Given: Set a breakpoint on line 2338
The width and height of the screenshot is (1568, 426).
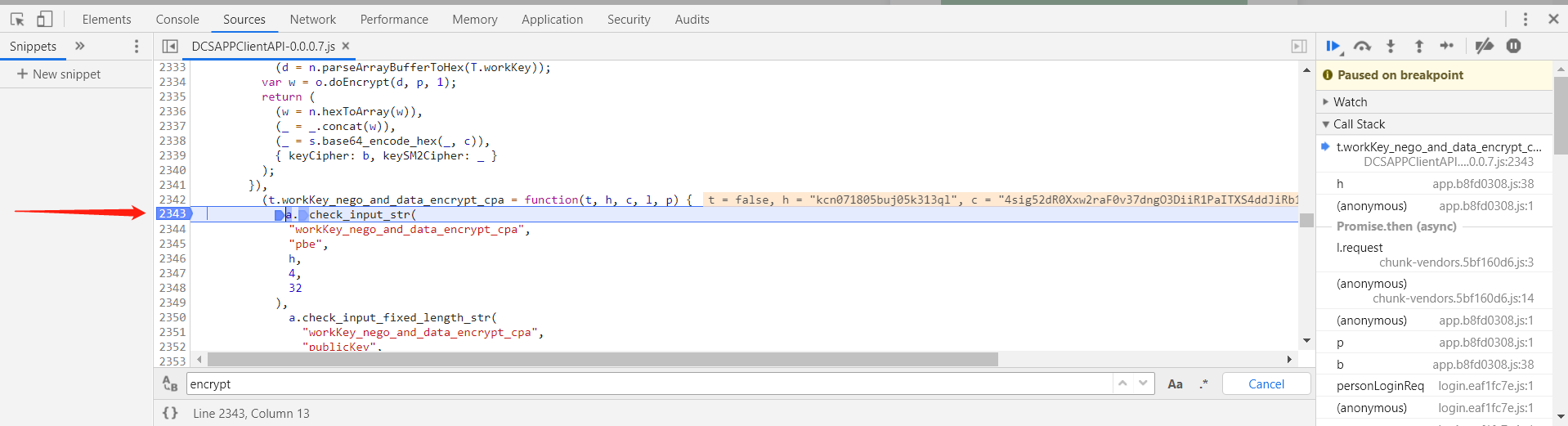Looking at the screenshot, I should 172,141.
